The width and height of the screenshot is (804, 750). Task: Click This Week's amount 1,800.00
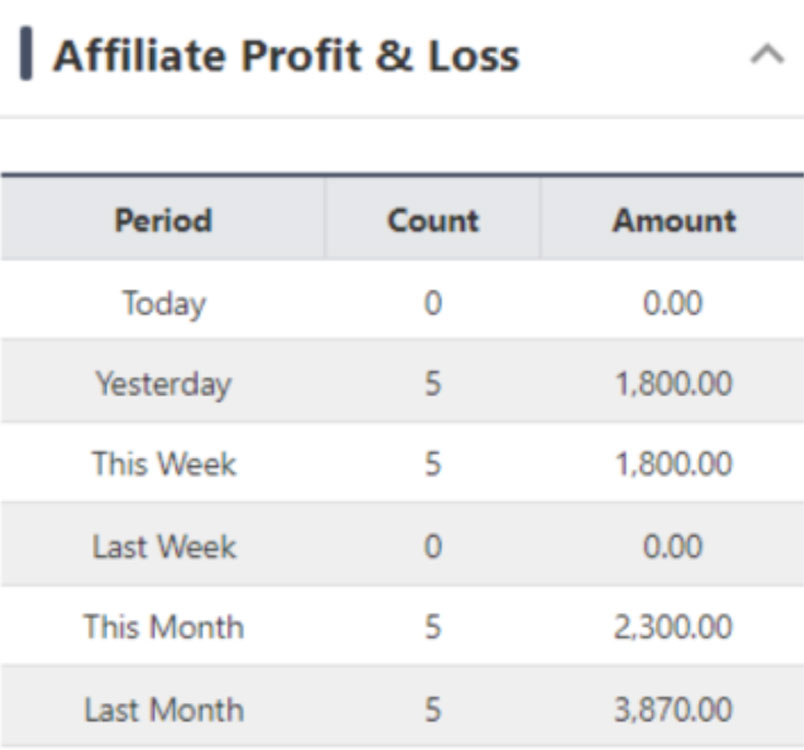(x=673, y=464)
